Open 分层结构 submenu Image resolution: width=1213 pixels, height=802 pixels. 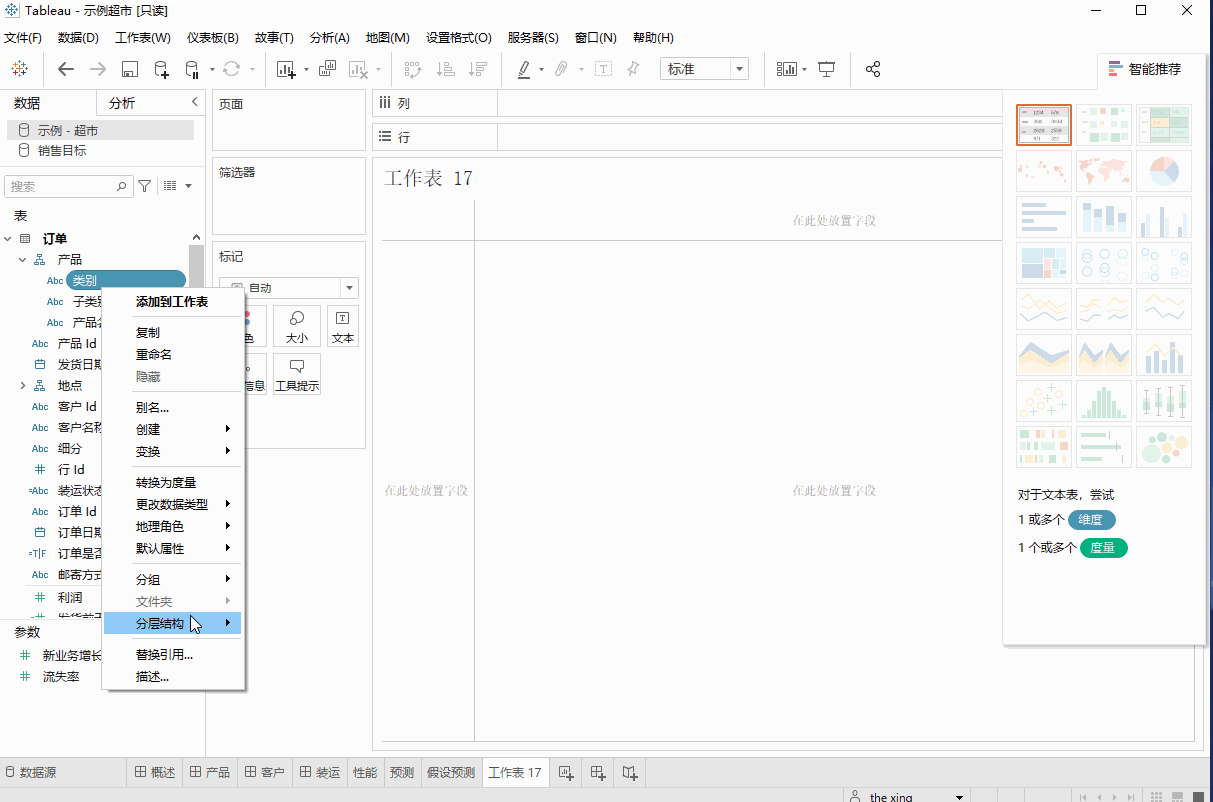(172, 624)
